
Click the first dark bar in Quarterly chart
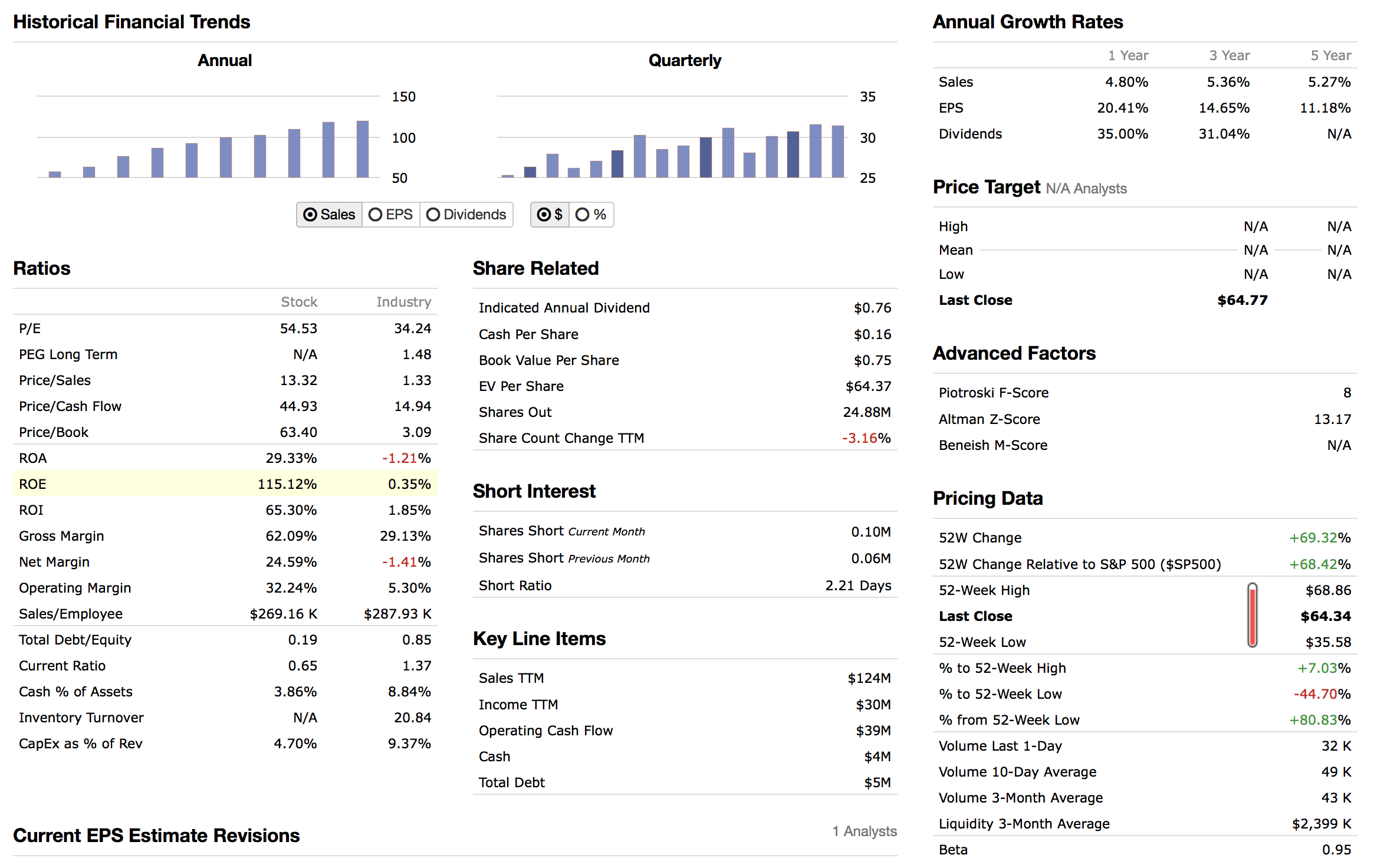coord(530,172)
